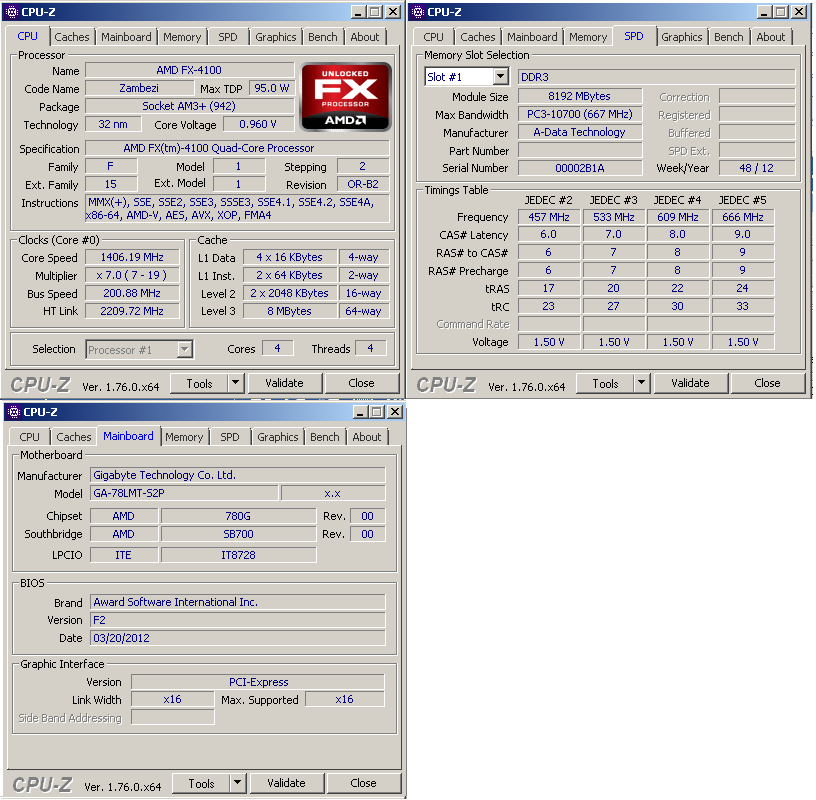Maximize the CPU tab window
The height and width of the screenshot is (800, 816).
click(375, 12)
